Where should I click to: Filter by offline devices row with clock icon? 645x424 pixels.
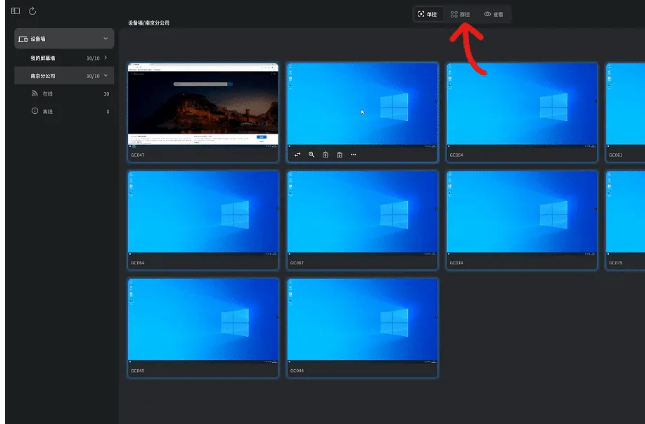click(x=64, y=111)
